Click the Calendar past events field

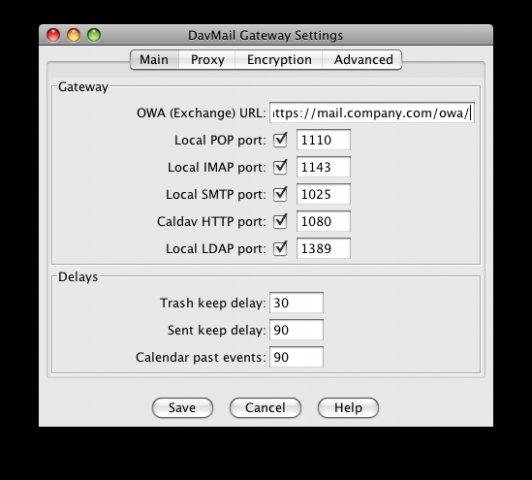297,357
